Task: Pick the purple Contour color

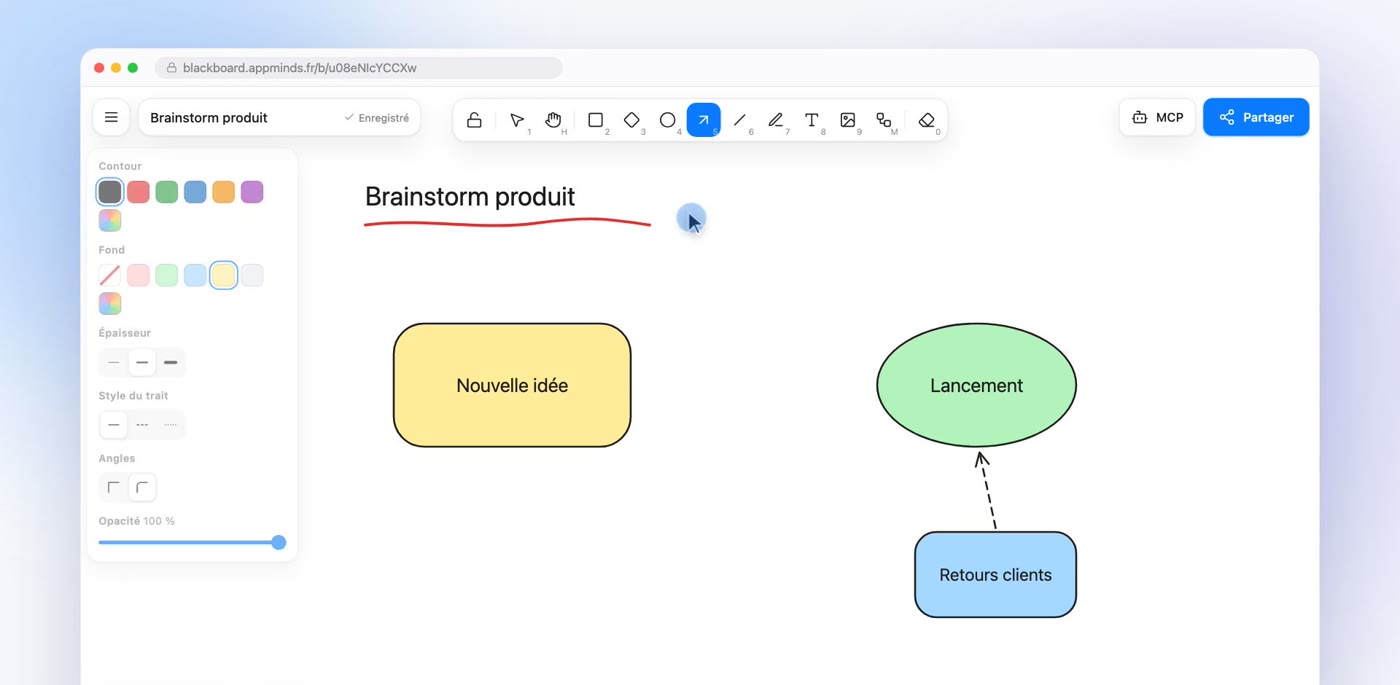Action: click(252, 192)
